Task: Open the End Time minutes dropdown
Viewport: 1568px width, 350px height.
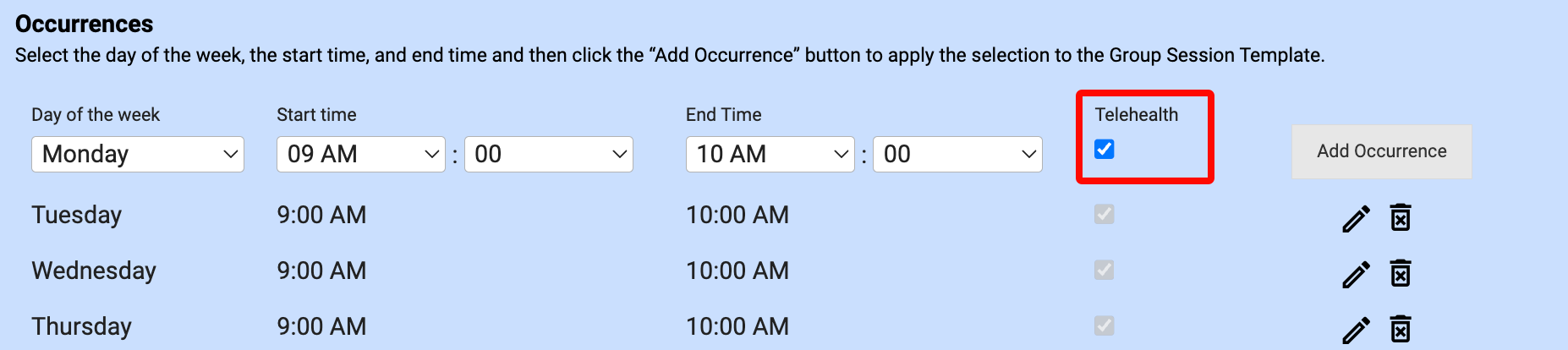Action: tap(957, 154)
